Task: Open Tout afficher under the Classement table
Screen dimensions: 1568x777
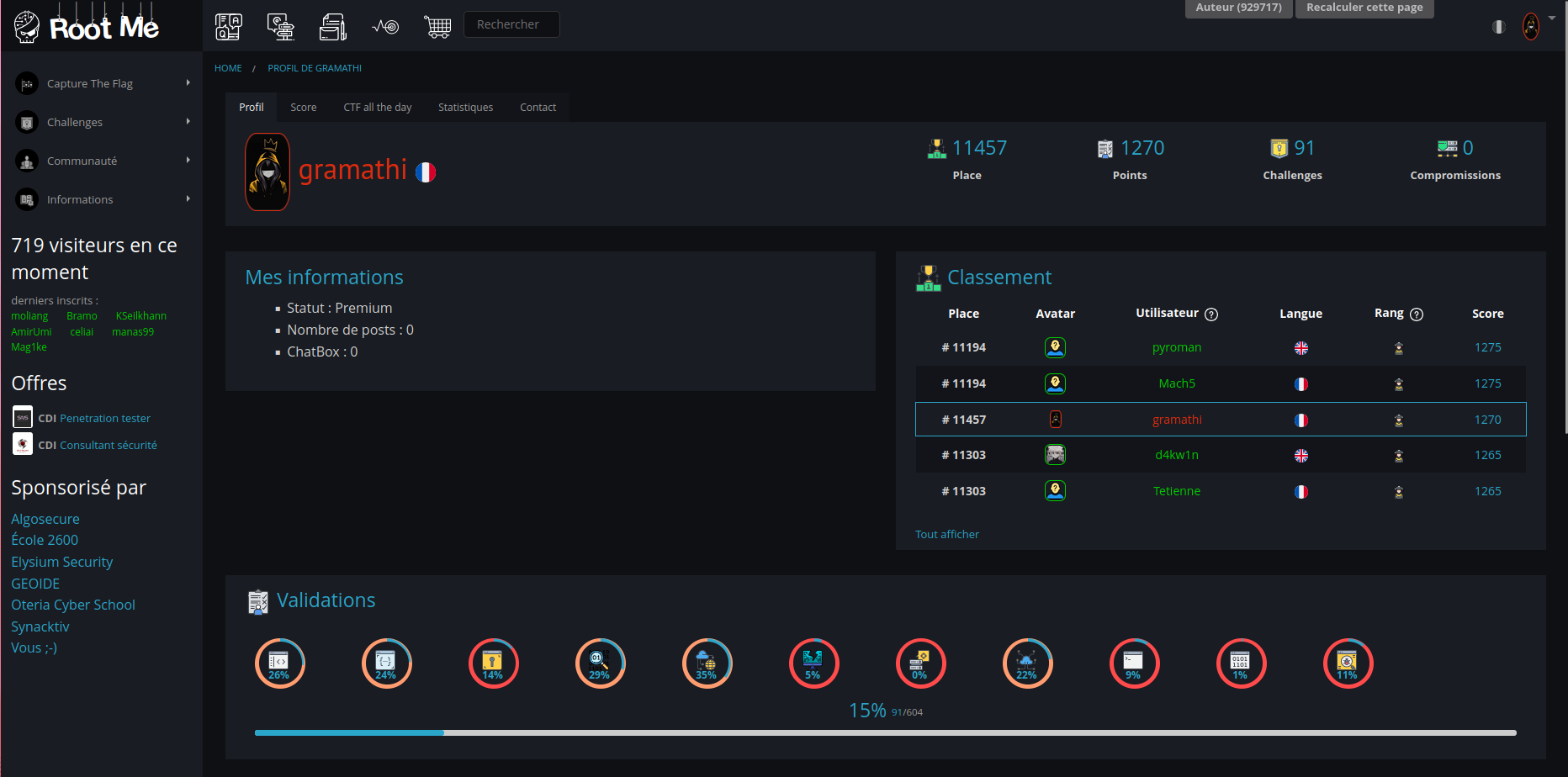Action: pyautogui.click(x=947, y=534)
